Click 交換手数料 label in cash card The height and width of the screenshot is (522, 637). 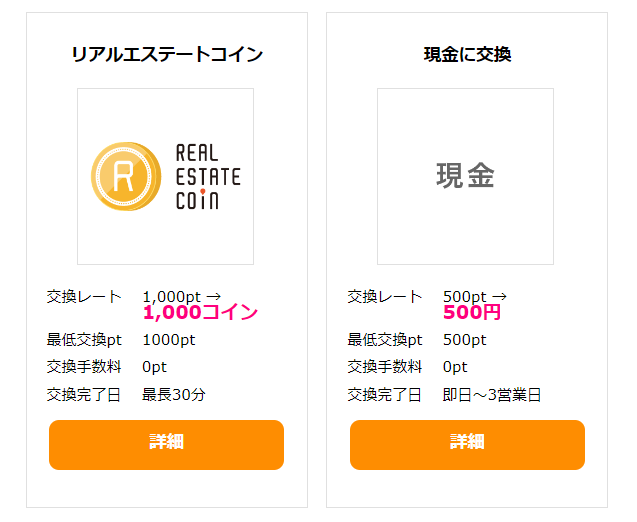pos(384,367)
